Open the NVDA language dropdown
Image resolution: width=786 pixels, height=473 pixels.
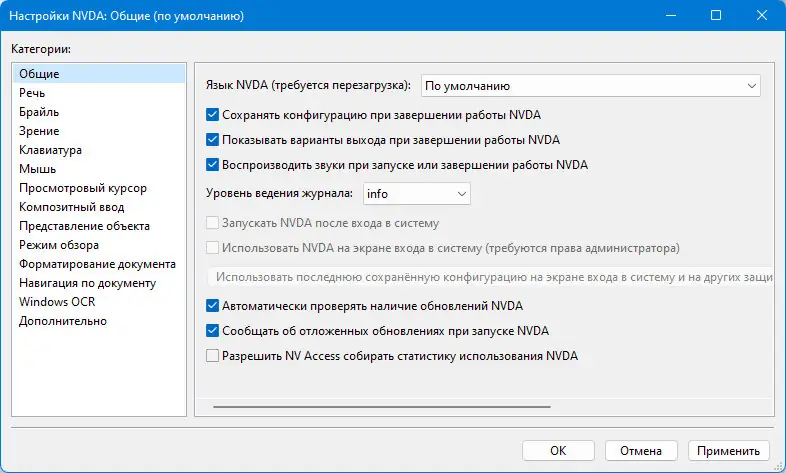(x=590, y=86)
